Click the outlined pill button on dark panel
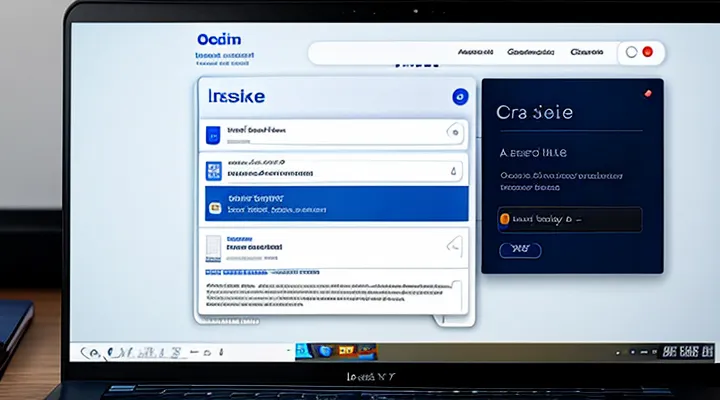Viewport: 720px width, 400px height. pos(520,250)
